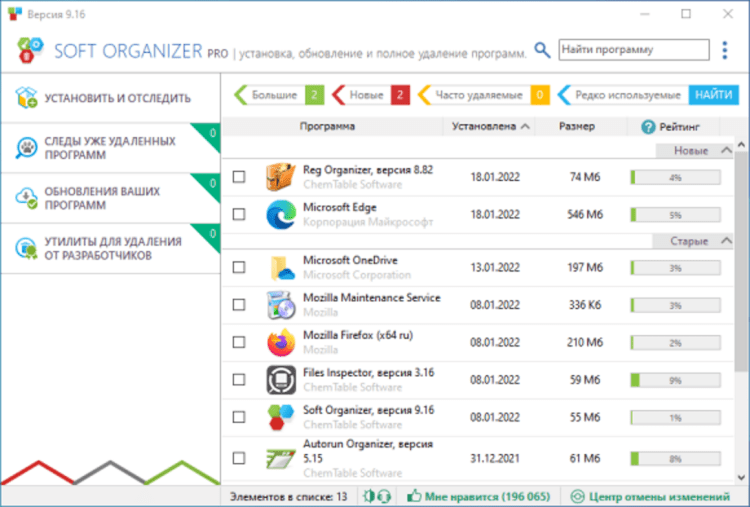This screenshot has height=507, width=750.
Task: Sort by Программа column header
Action: 327,127
